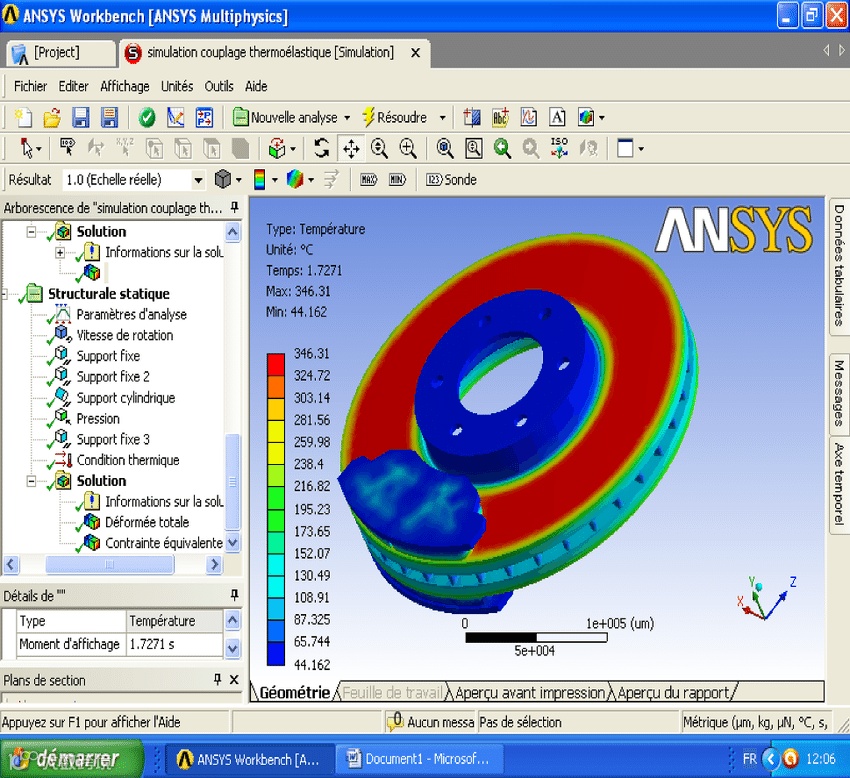The width and height of the screenshot is (850, 778).
Task: Open the Fichier menu
Action: (x=30, y=86)
